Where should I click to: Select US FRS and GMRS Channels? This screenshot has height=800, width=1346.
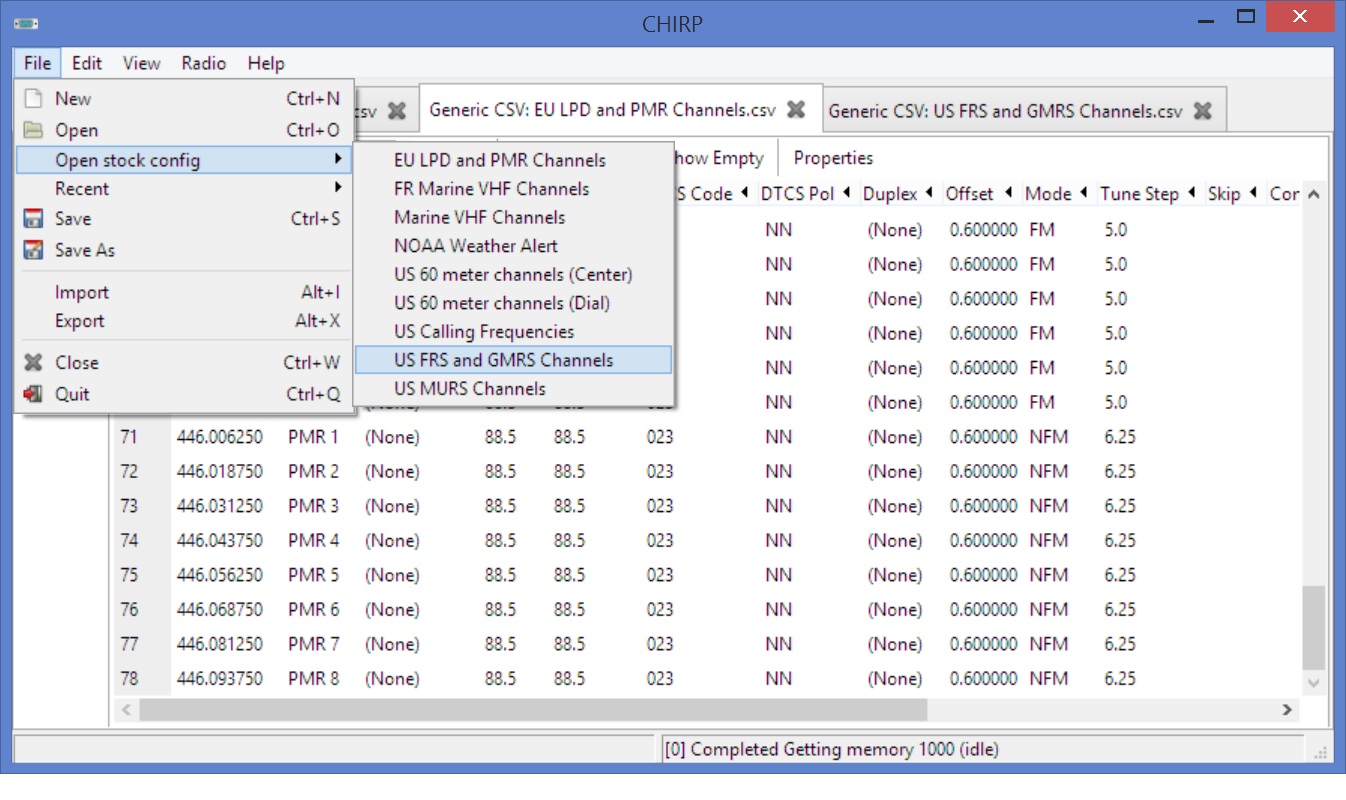[x=503, y=360]
